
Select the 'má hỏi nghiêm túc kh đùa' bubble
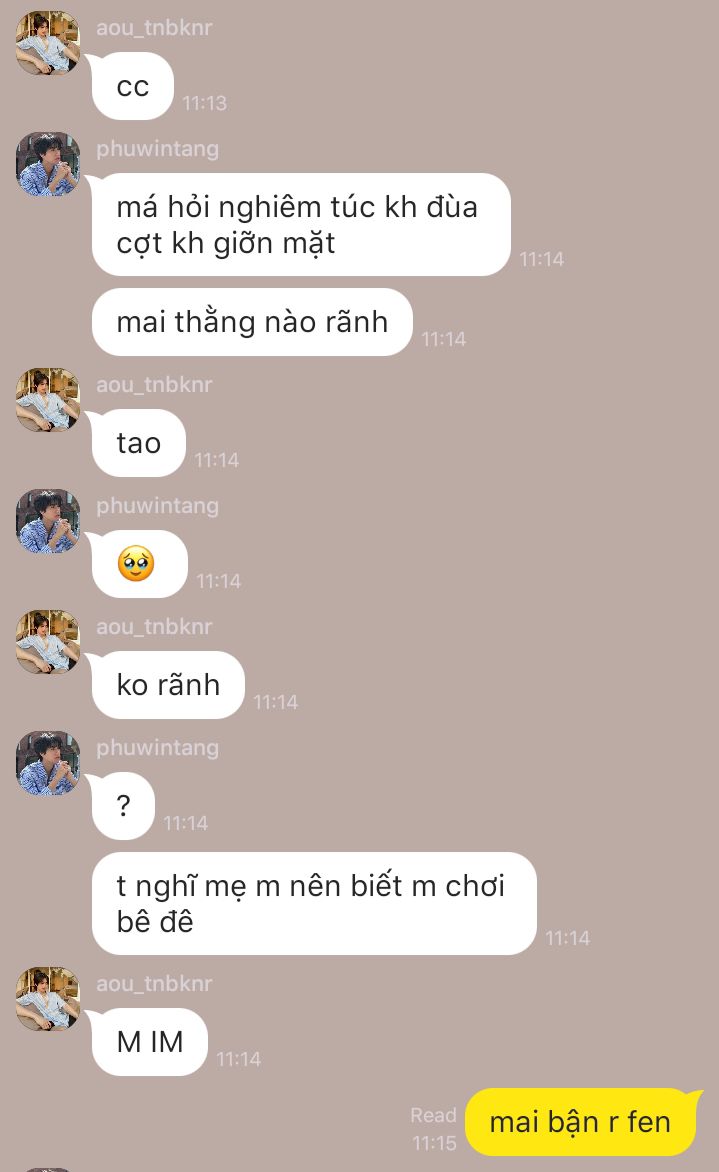[300, 224]
